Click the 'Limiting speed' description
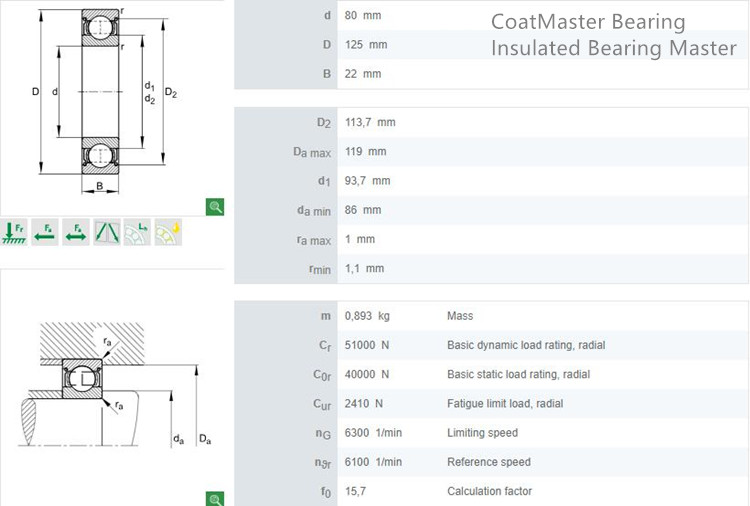This screenshot has height=506, width=750. pos(483,432)
